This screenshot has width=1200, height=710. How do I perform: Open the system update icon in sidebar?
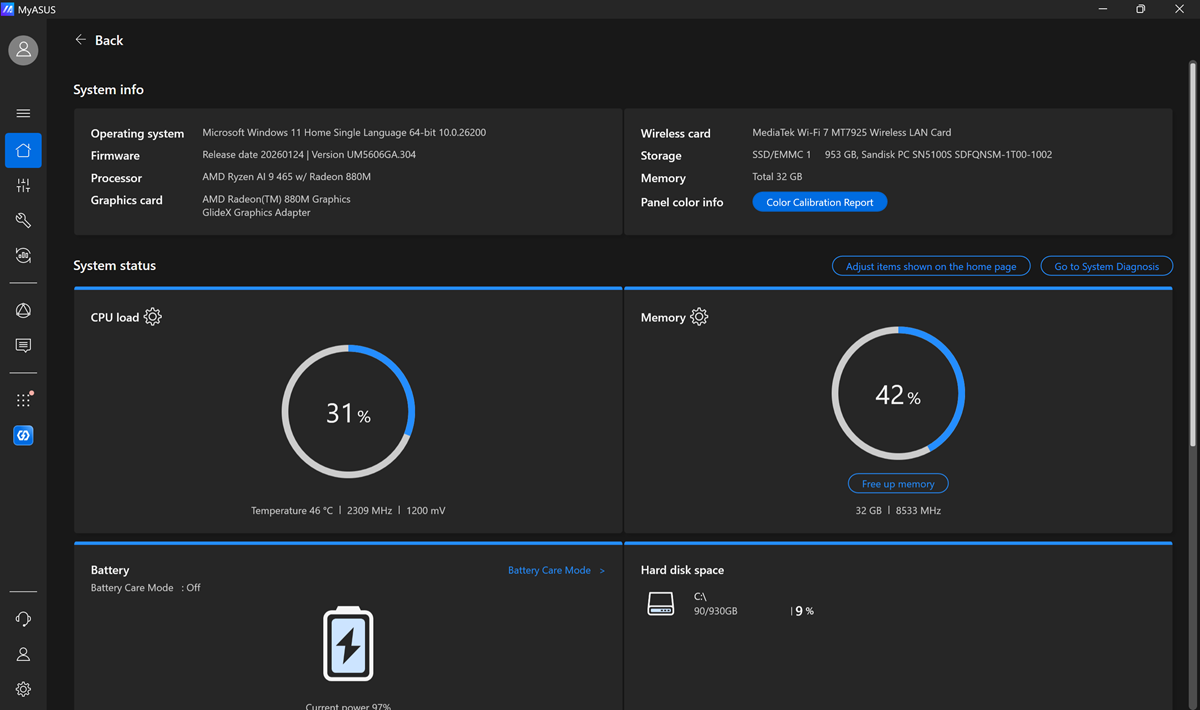(23, 256)
